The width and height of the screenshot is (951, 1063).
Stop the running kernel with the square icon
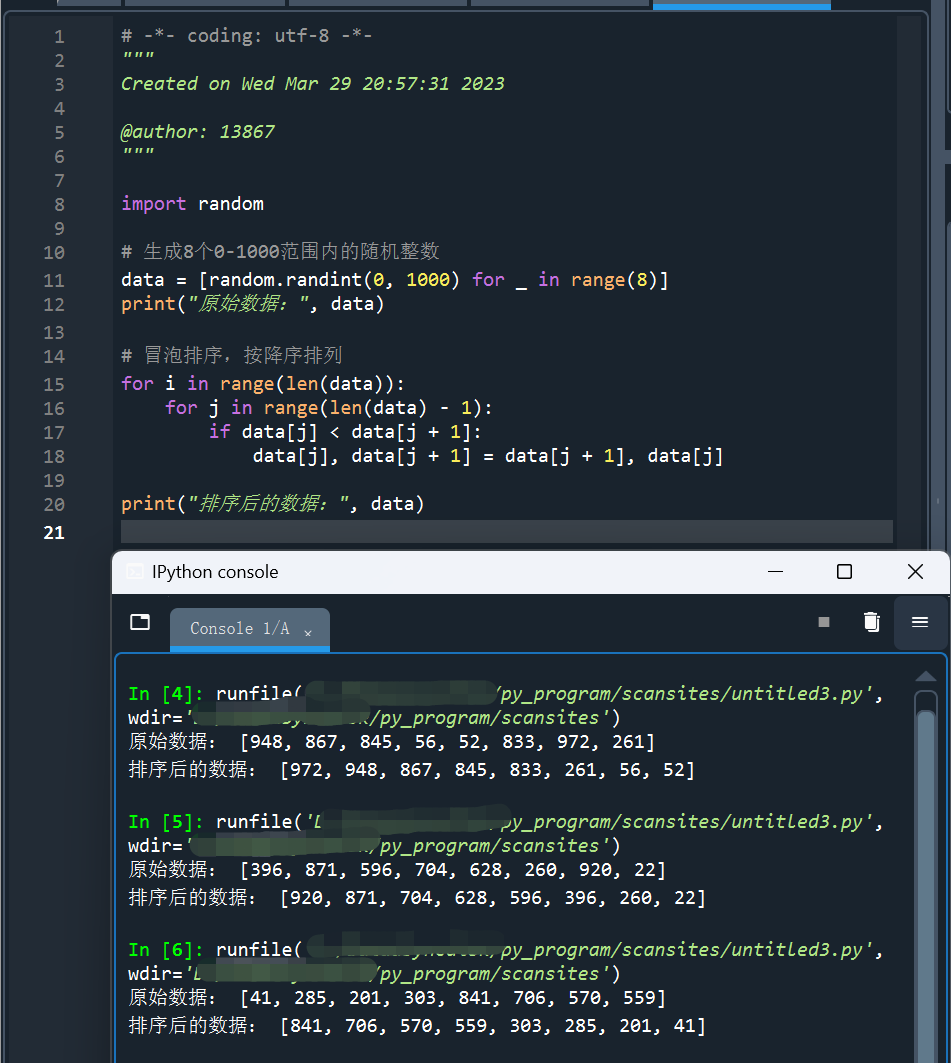coord(824,622)
